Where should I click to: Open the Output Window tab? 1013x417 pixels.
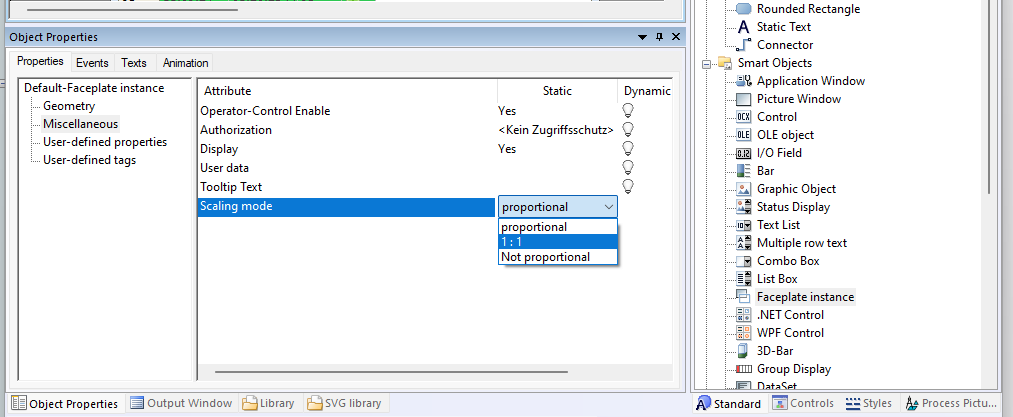(182, 403)
